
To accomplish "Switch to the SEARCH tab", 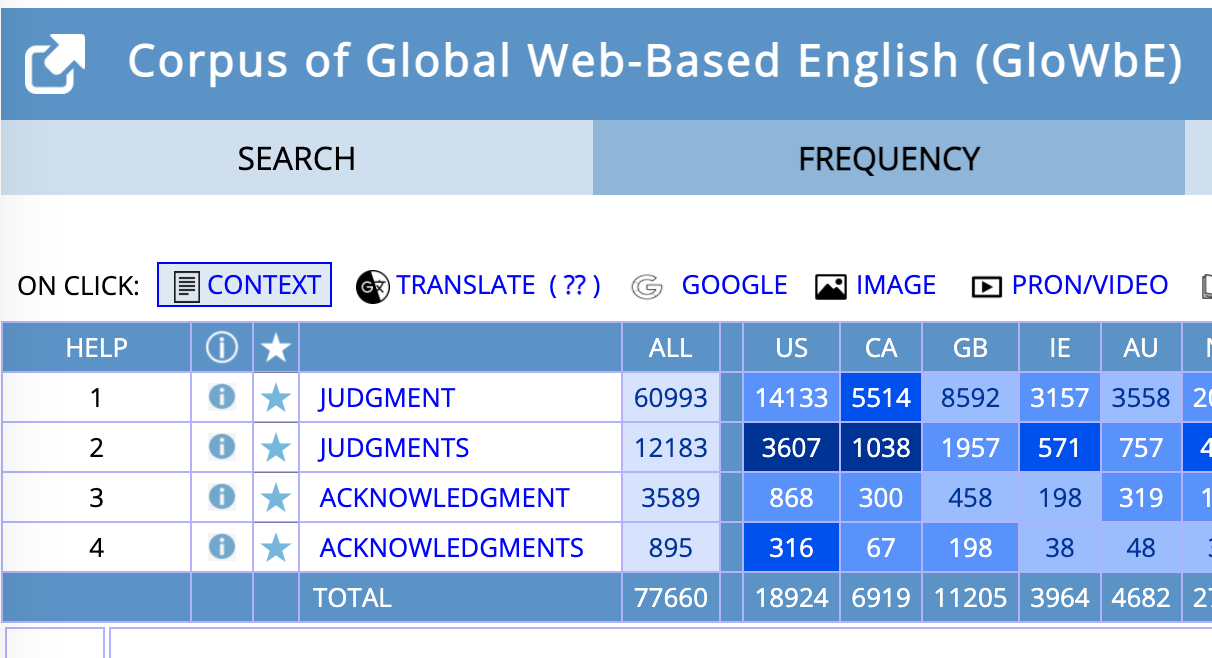I will pyautogui.click(x=297, y=158).
